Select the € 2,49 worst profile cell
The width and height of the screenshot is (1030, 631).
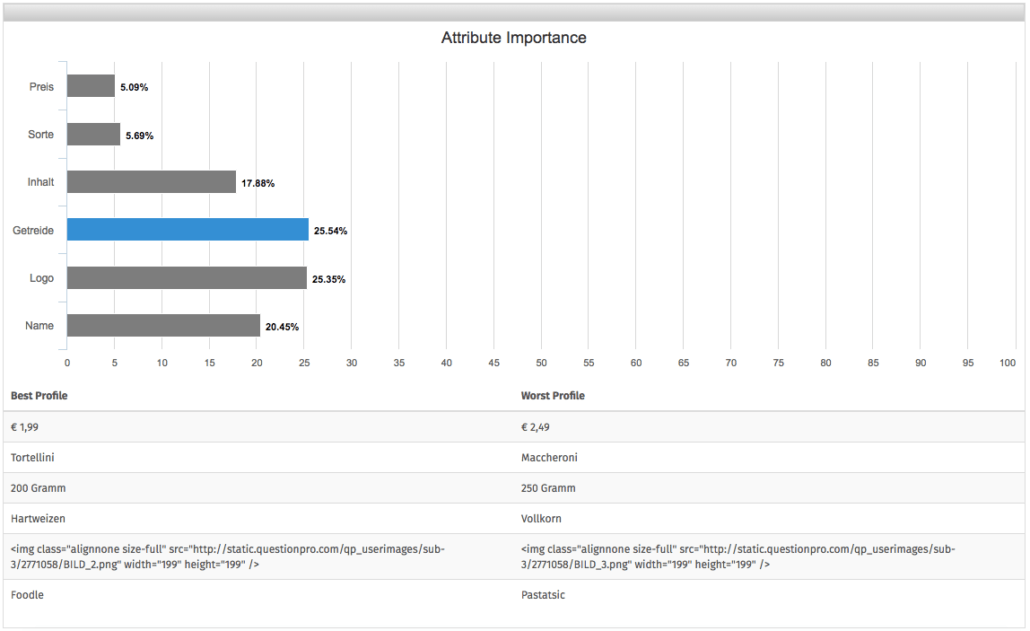(x=536, y=427)
